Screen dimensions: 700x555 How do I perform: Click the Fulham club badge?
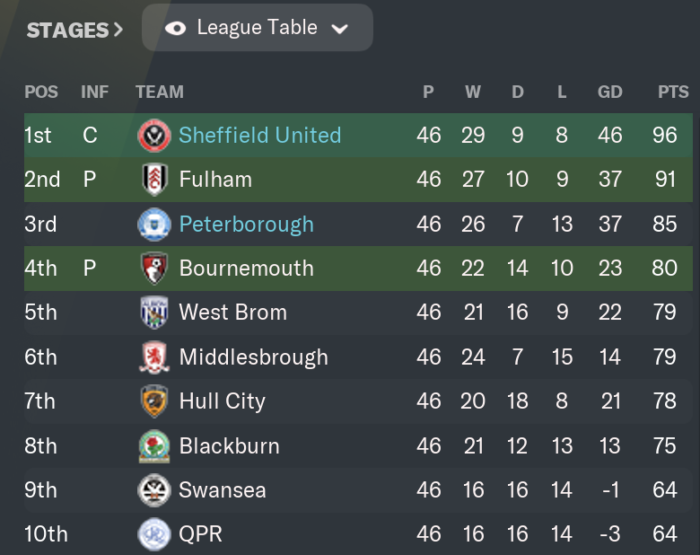pos(154,179)
